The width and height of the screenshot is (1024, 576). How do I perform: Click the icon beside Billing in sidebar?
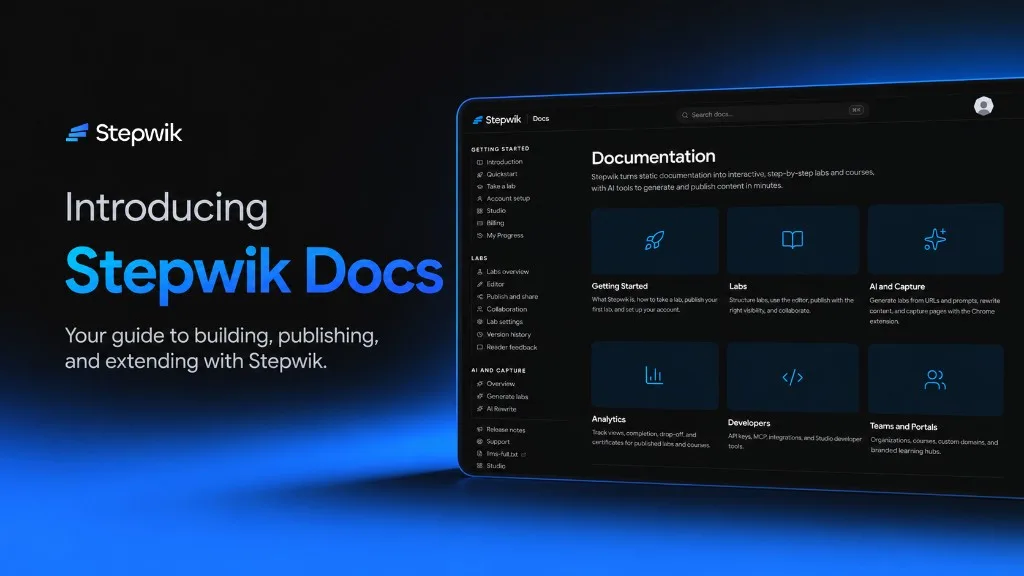click(479, 223)
